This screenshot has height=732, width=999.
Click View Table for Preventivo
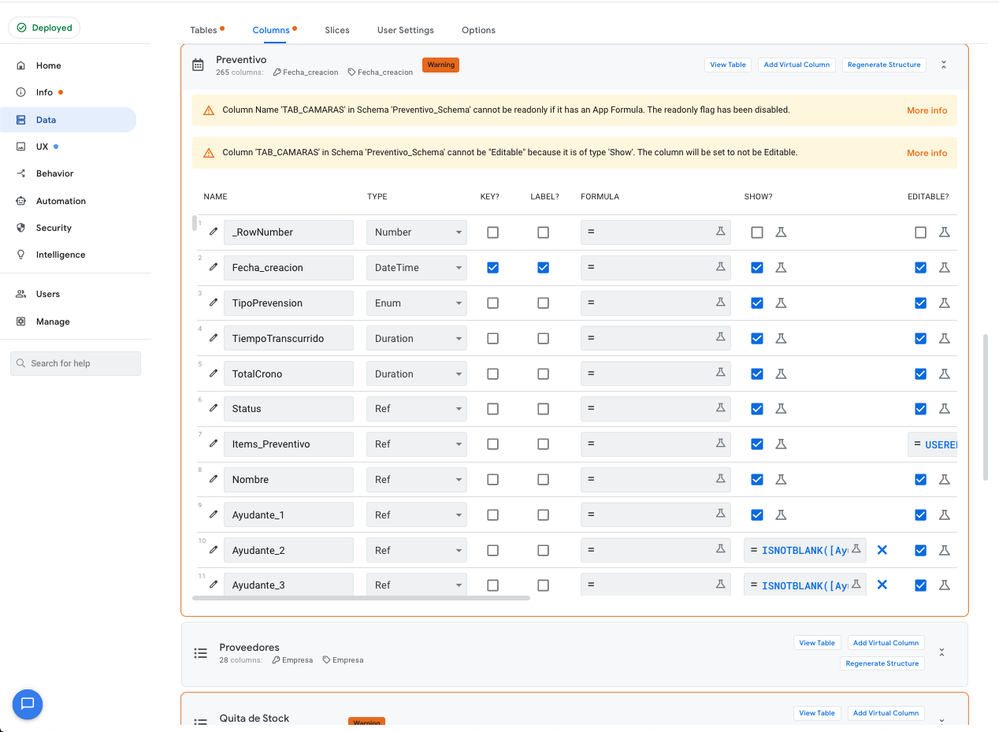pos(728,65)
